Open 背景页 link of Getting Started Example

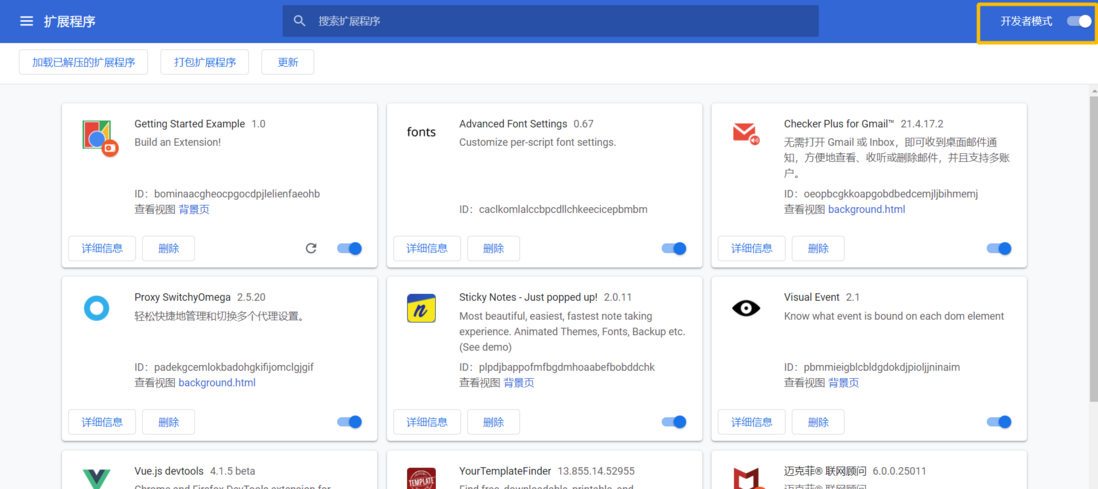(x=194, y=209)
